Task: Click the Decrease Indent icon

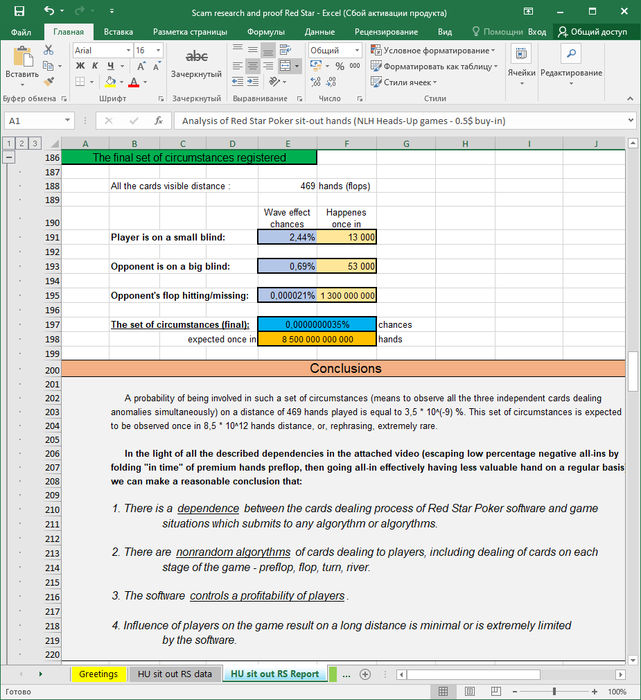Action: pyautogui.click(x=237, y=81)
